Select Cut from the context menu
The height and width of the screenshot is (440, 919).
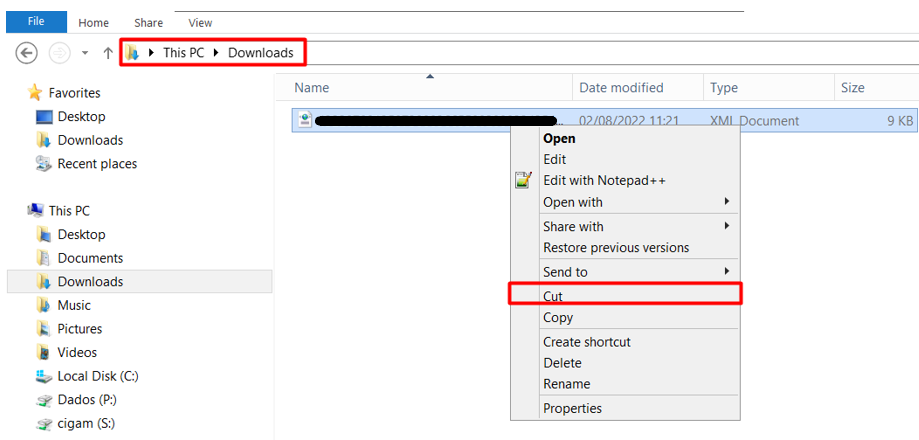click(x=554, y=296)
